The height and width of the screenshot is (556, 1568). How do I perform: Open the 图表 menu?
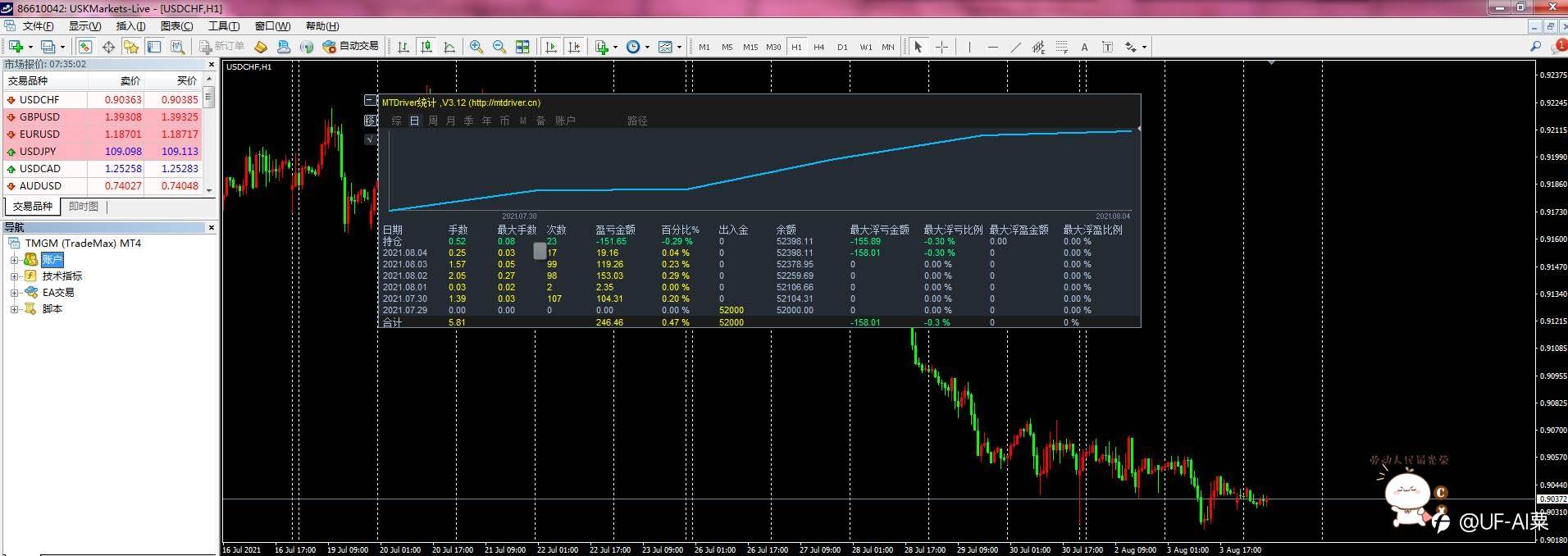coord(176,26)
